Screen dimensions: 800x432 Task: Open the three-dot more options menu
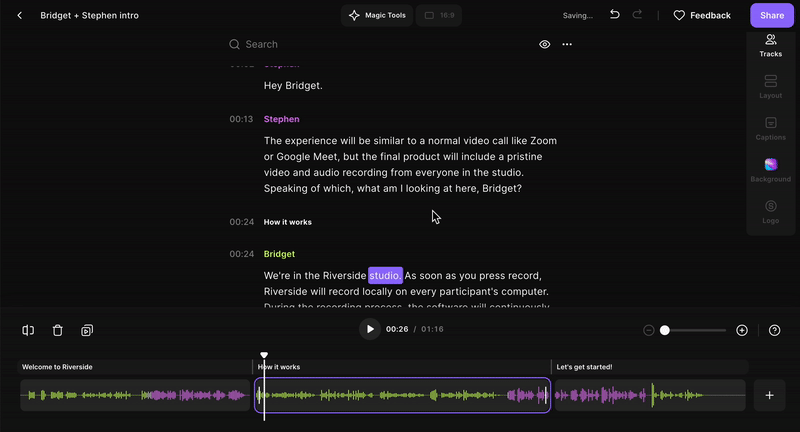567,44
